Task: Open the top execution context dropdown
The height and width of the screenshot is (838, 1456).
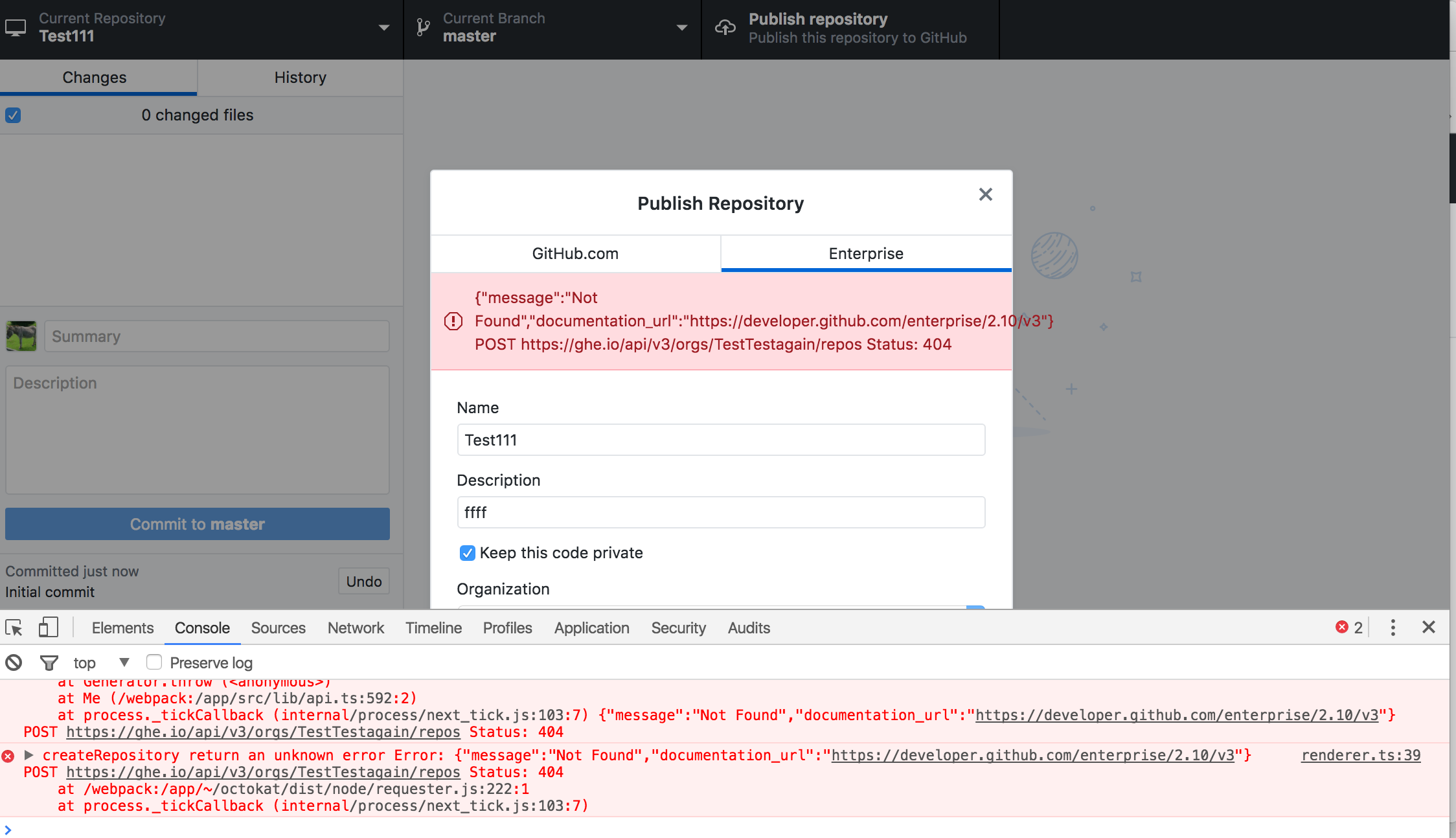Action: point(102,662)
